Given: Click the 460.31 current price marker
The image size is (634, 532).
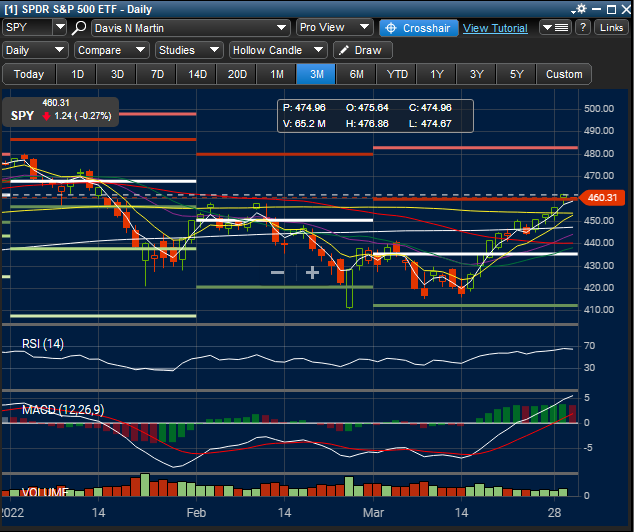Looking at the screenshot, I should click(602, 198).
